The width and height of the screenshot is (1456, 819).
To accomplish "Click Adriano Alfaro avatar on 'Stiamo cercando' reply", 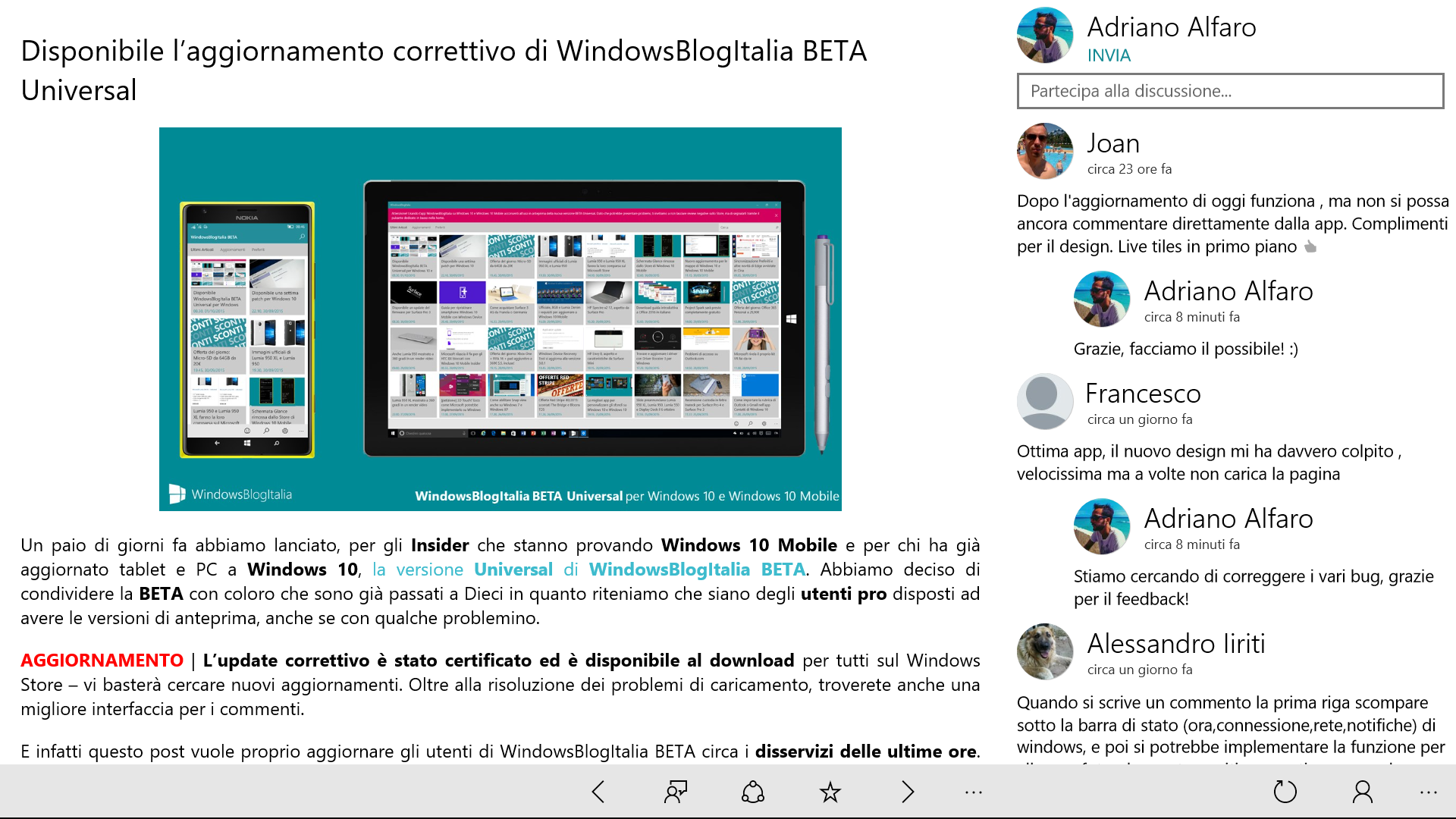I will pos(1102,527).
